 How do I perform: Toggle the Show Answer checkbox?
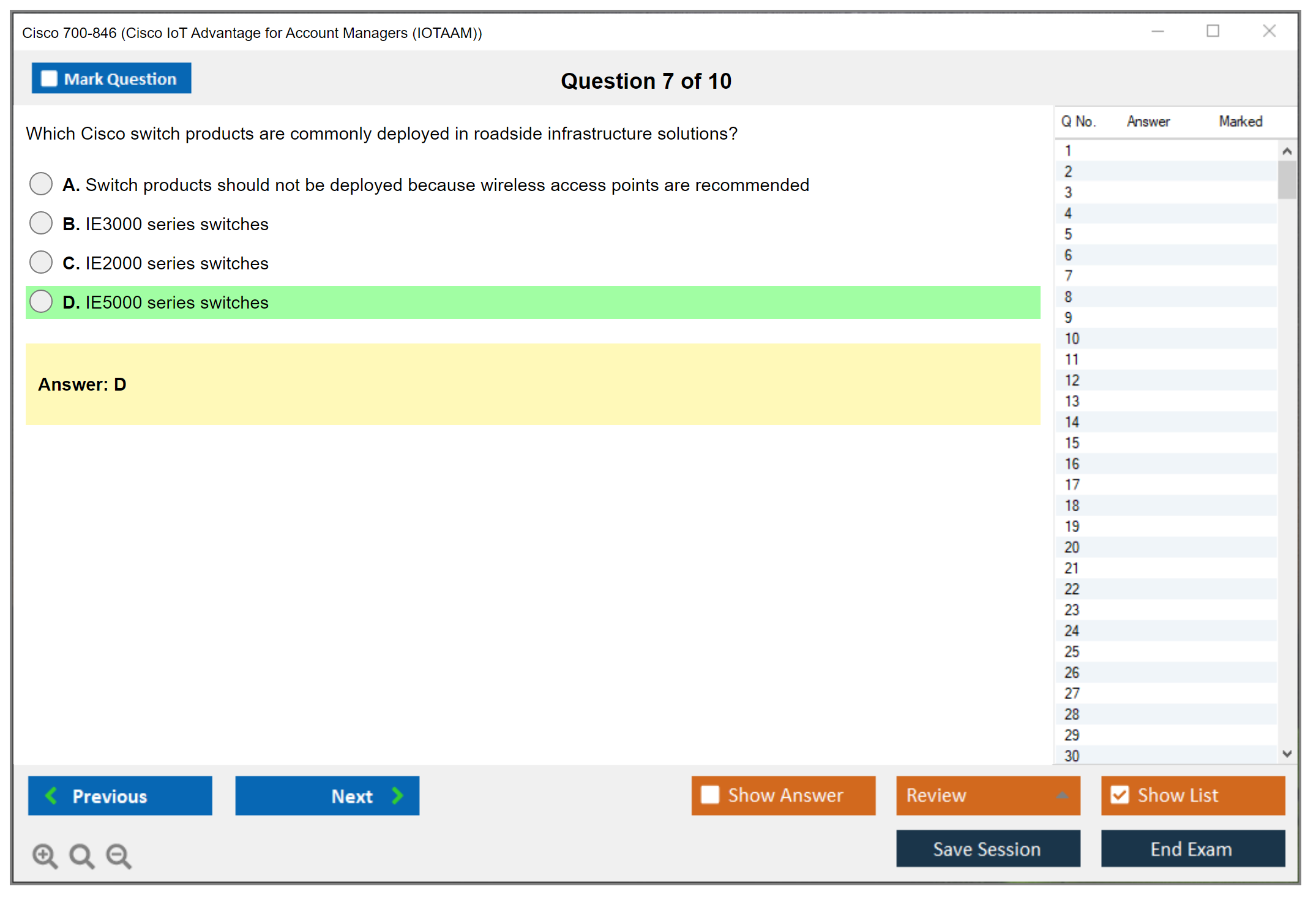click(x=710, y=795)
